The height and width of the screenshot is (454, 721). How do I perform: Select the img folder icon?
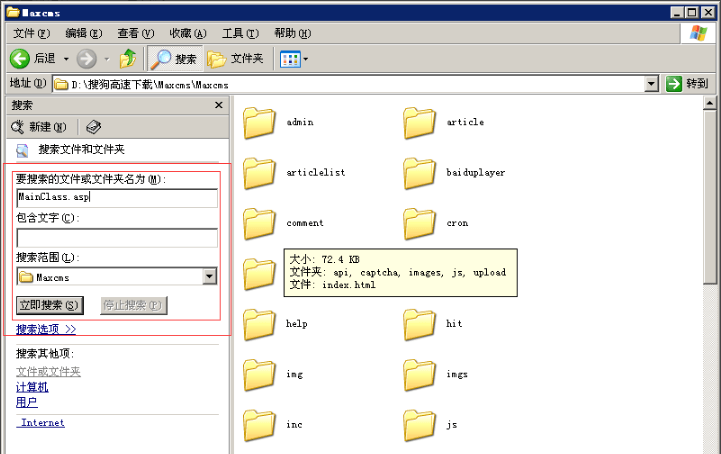(x=259, y=374)
